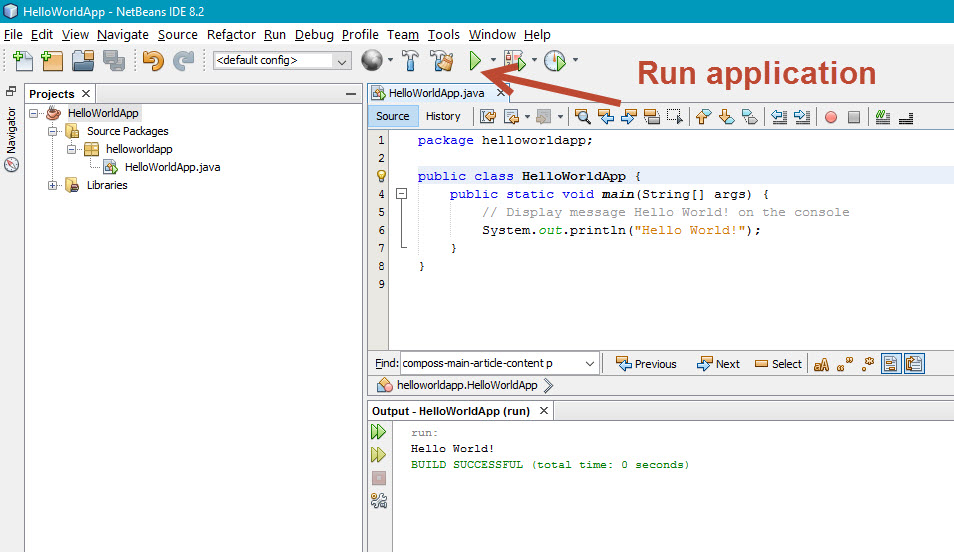Click the lightbulb hint on line 3
Image resolution: width=954 pixels, height=552 pixels.
click(381, 176)
